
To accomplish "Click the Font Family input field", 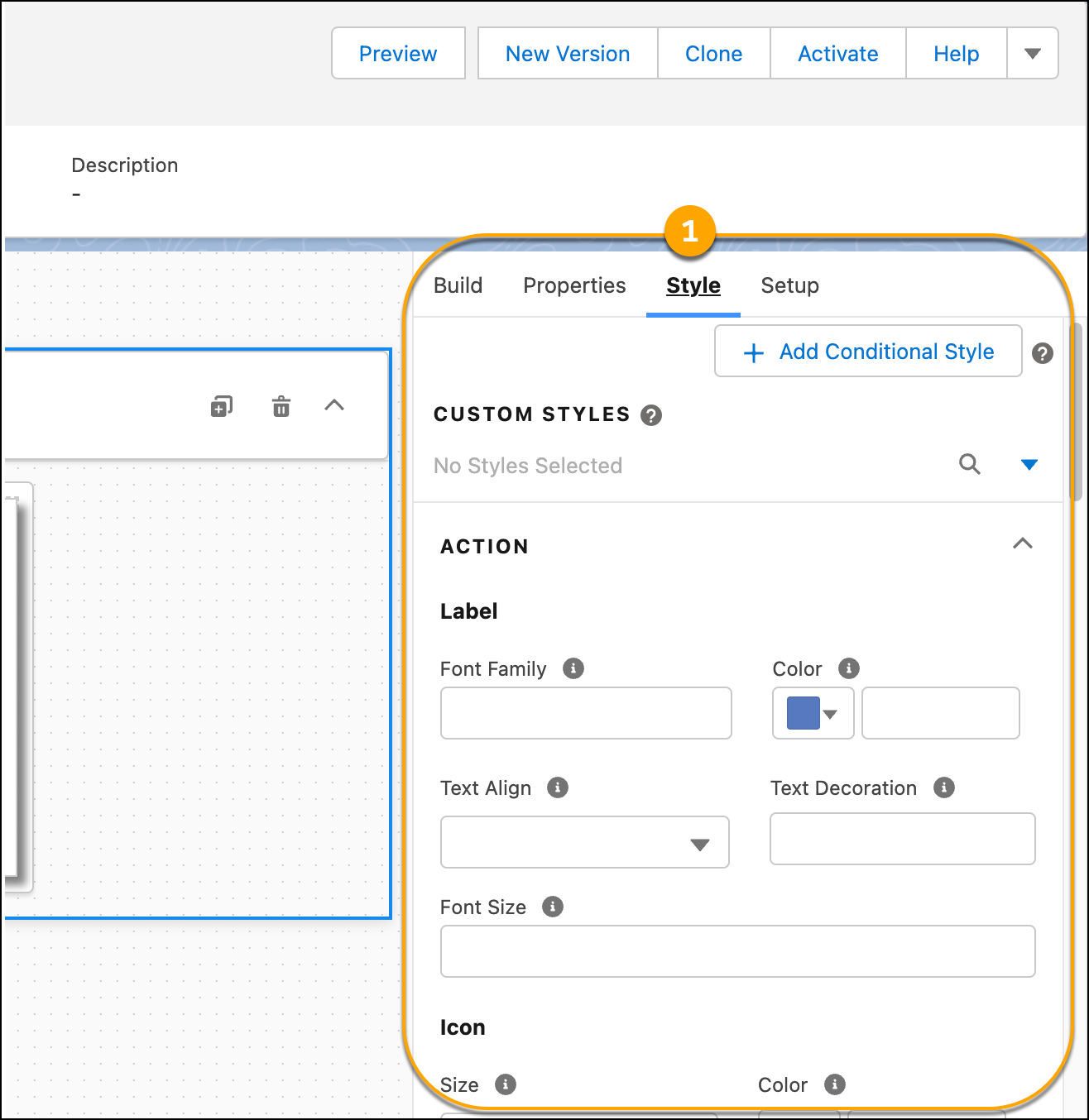I will click(586, 713).
